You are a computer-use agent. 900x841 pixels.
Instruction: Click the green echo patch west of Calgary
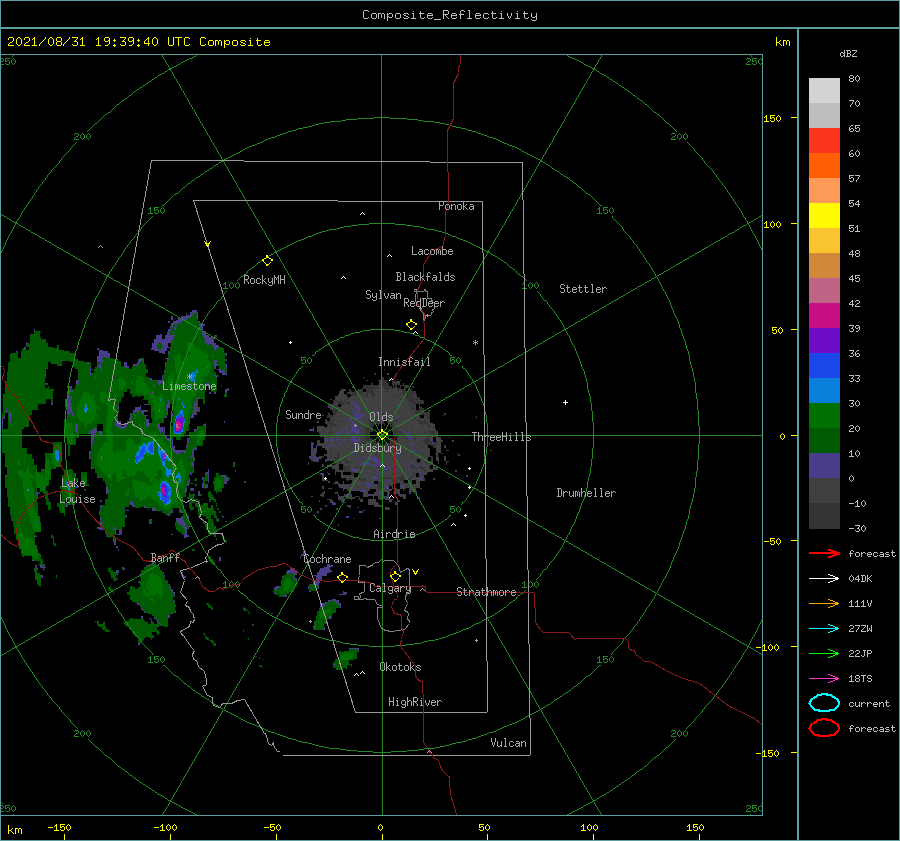tap(285, 584)
